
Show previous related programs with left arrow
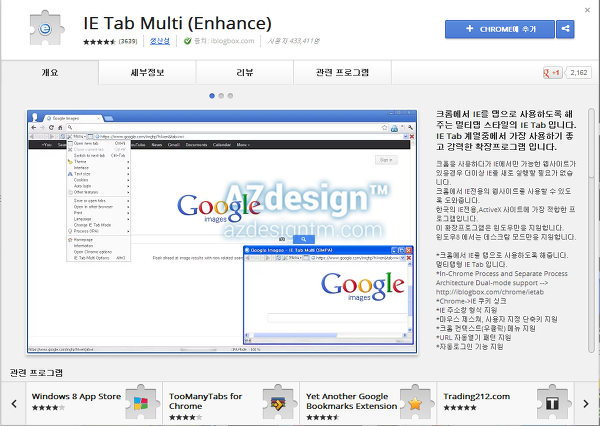[x=14, y=403]
